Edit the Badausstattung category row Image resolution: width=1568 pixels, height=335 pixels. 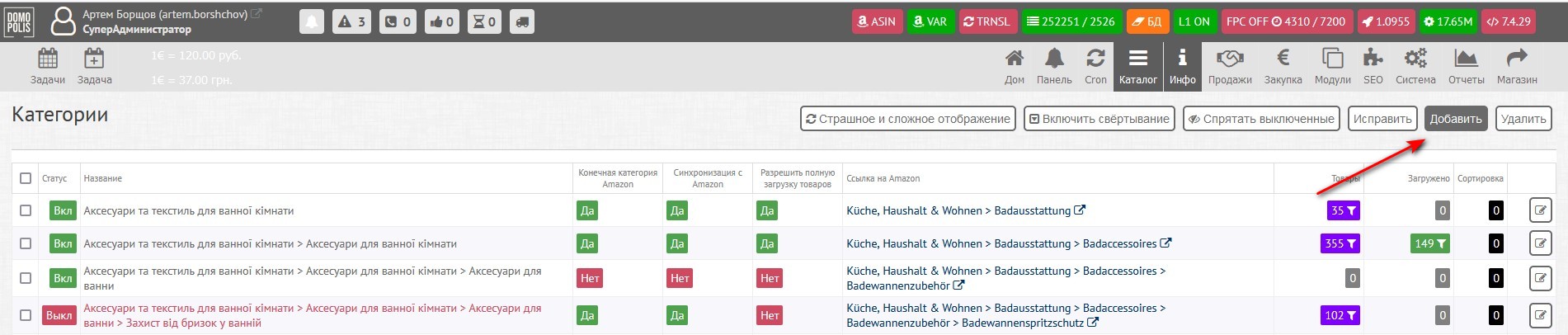(1540, 210)
